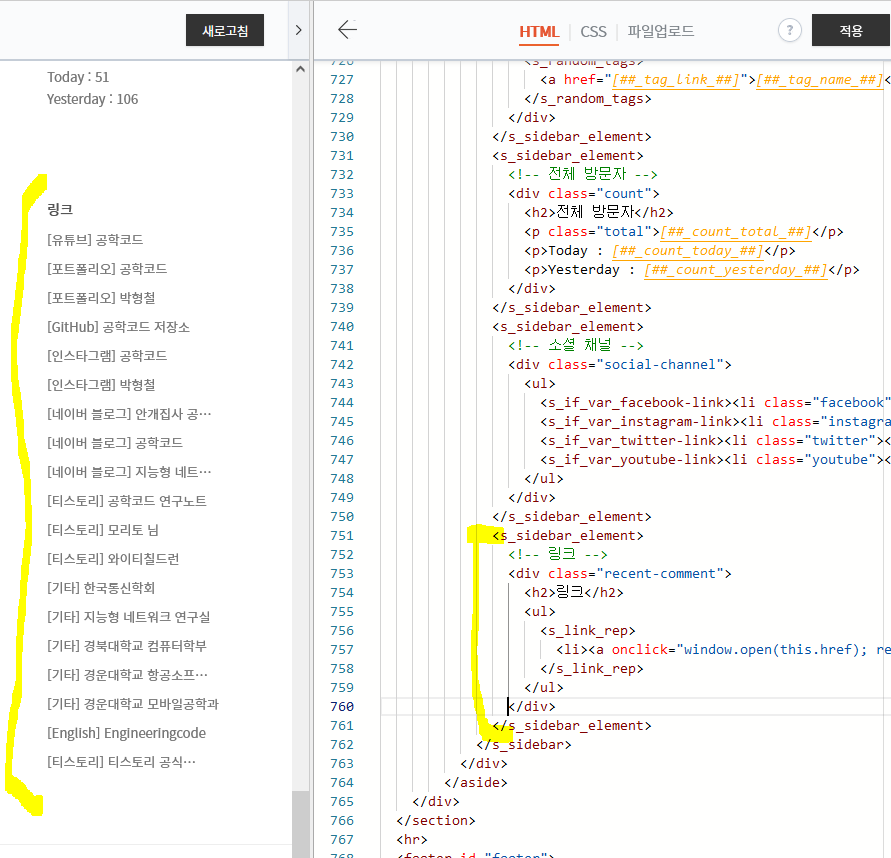Click the onclick window.open code line
The height and width of the screenshot is (858, 891).
coord(723,649)
